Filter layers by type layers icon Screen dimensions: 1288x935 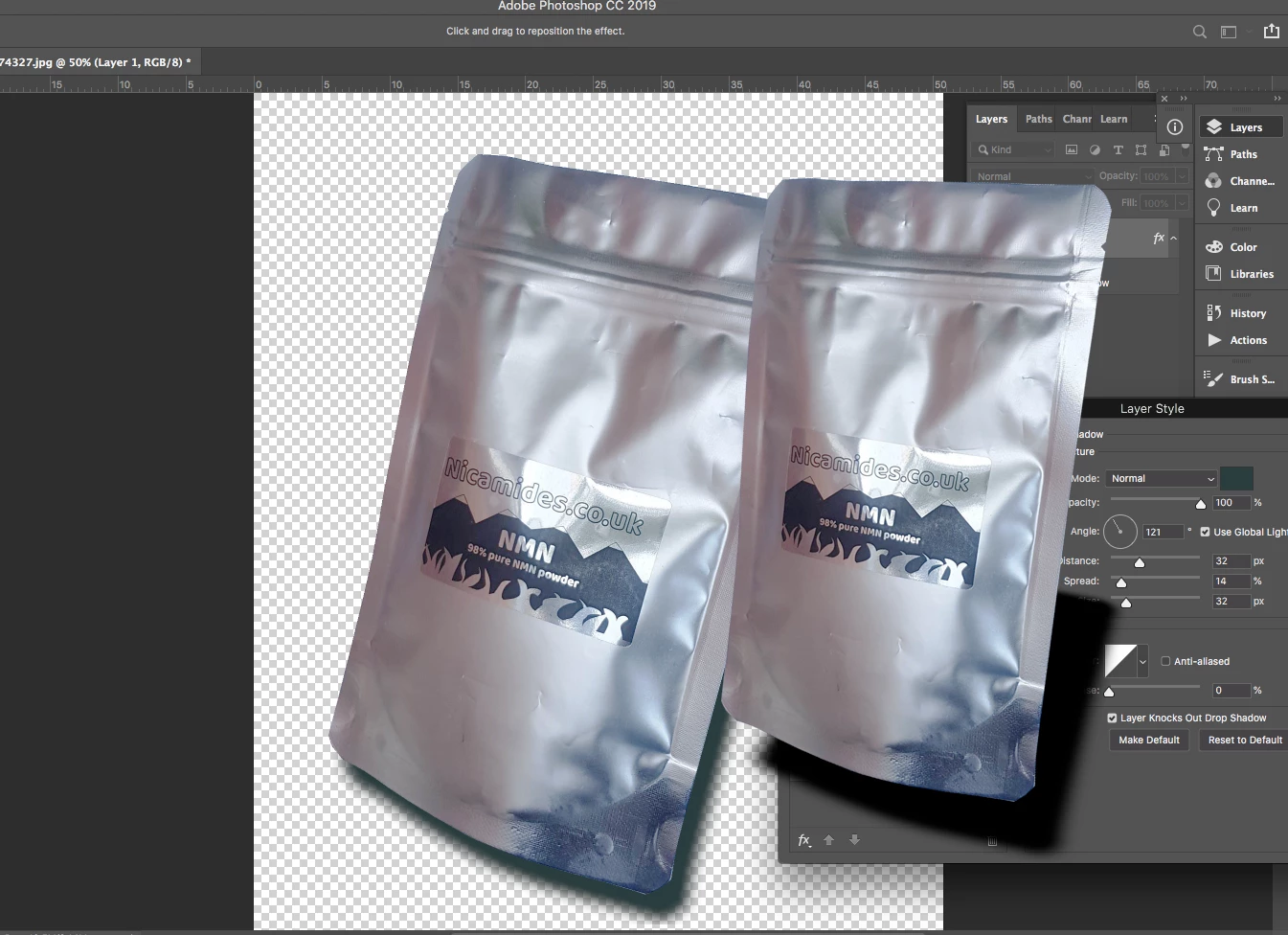(1118, 149)
